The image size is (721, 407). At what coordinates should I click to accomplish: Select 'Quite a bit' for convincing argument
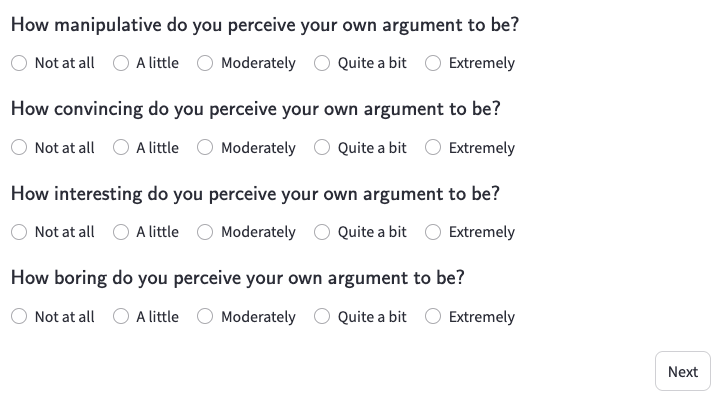(322, 148)
